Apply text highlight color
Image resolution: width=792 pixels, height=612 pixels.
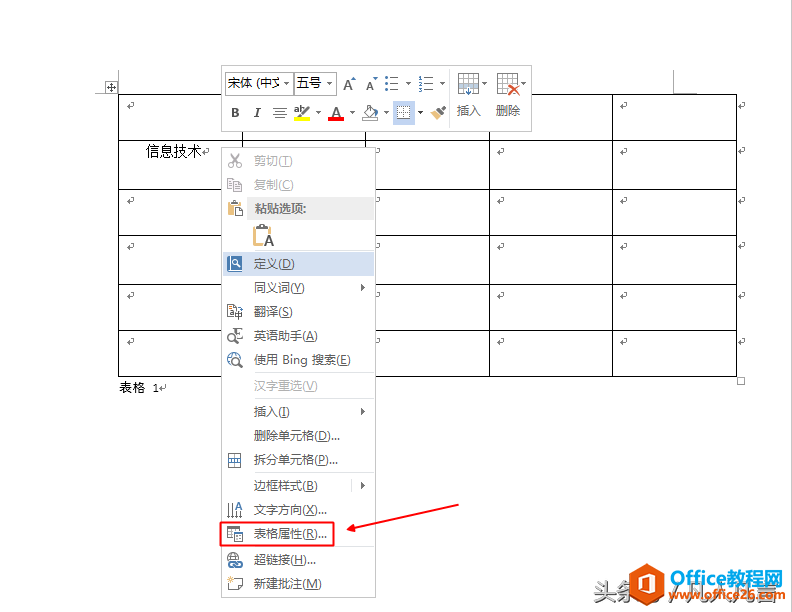pyautogui.click(x=302, y=113)
